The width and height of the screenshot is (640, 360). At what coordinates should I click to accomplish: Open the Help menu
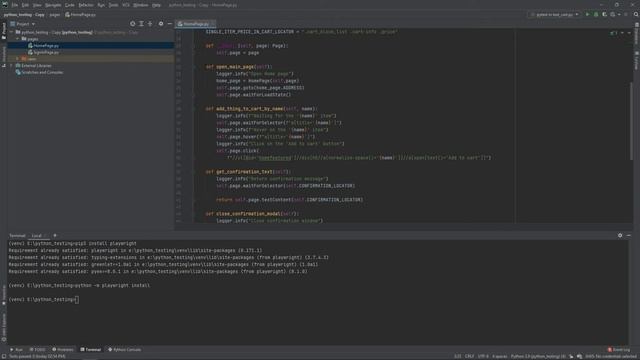(x=156, y=5)
